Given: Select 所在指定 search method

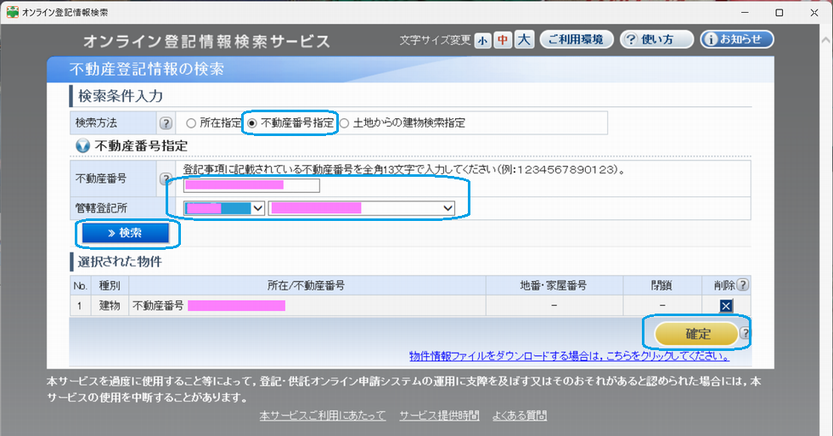Looking at the screenshot, I should pyautogui.click(x=191, y=123).
